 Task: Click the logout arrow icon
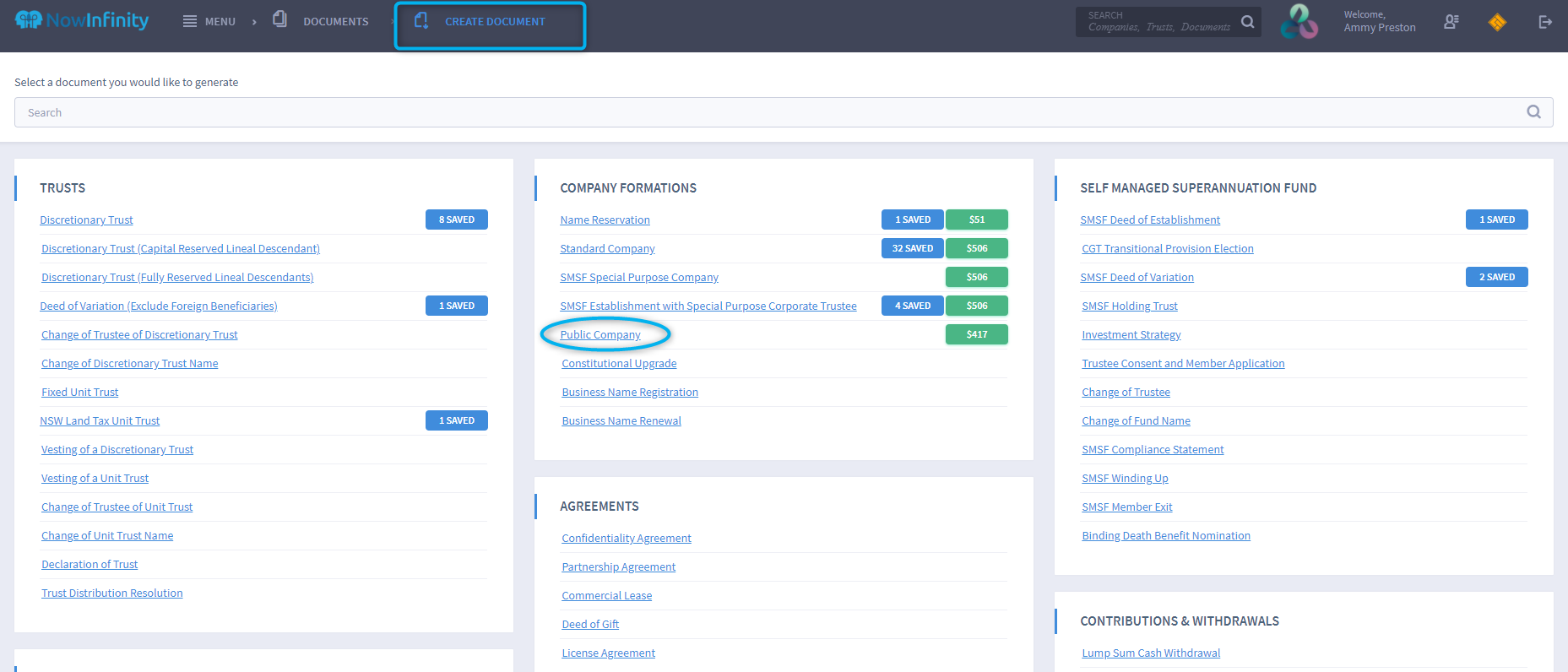[1545, 22]
